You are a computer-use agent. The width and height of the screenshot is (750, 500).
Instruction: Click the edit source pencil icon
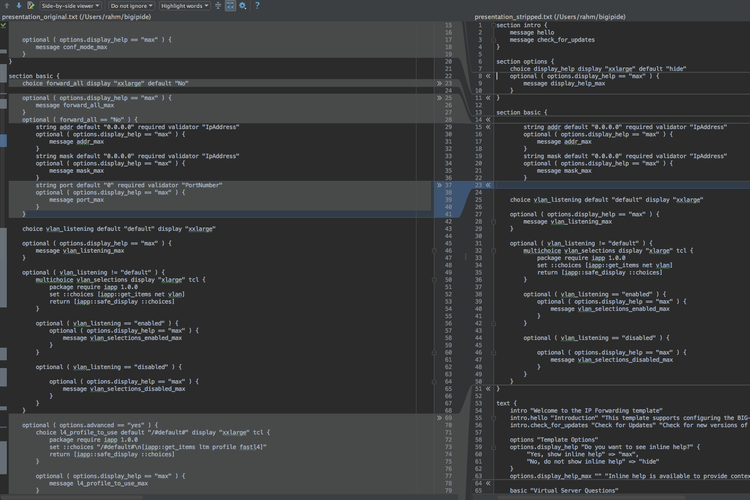[30, 5]
